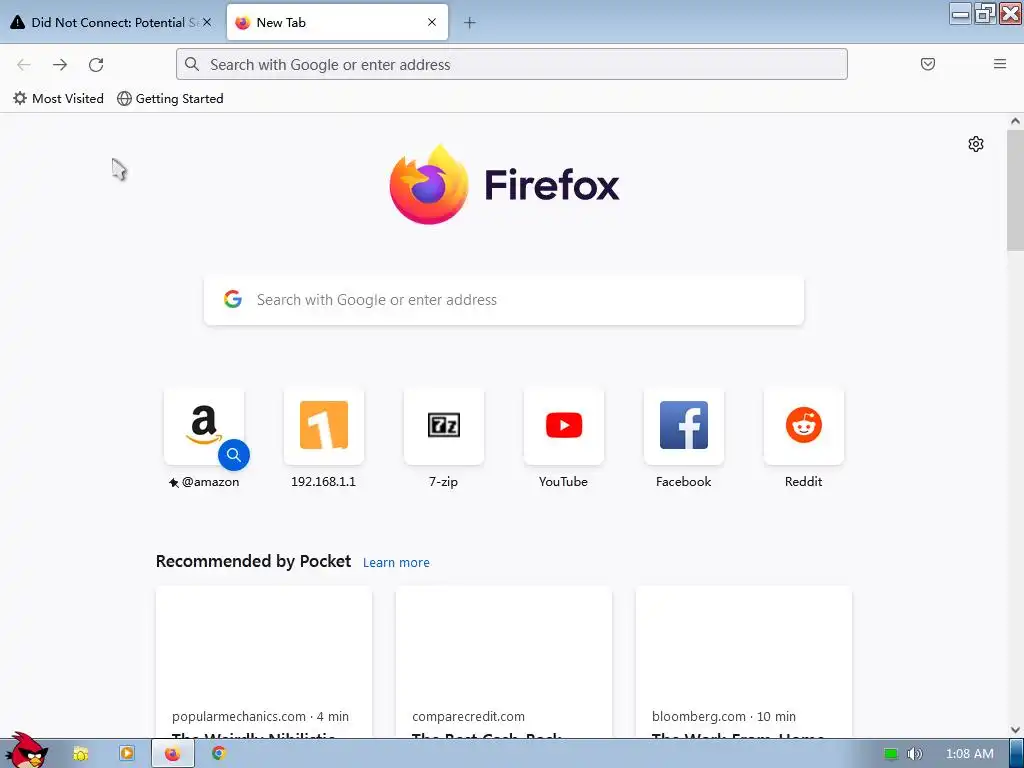This screenshot has height=768, width=1024.
Task: Reload the current page
Action: 96,65
